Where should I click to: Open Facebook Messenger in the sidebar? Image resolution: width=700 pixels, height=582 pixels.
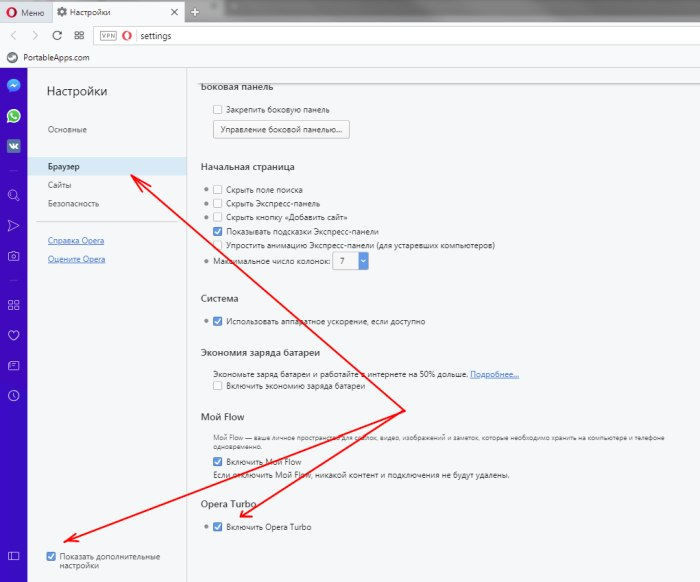(x=14, y=86)
